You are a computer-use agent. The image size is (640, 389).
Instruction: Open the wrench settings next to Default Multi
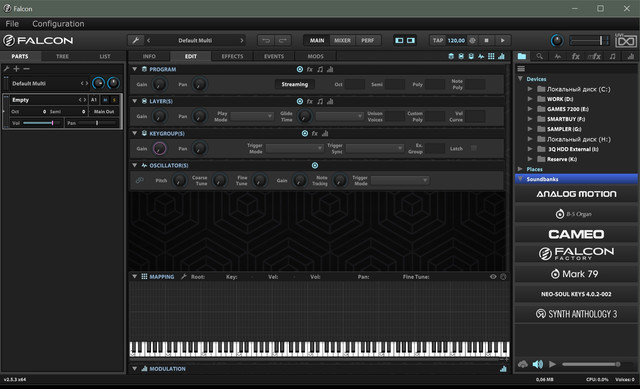(x=136, y=40)
